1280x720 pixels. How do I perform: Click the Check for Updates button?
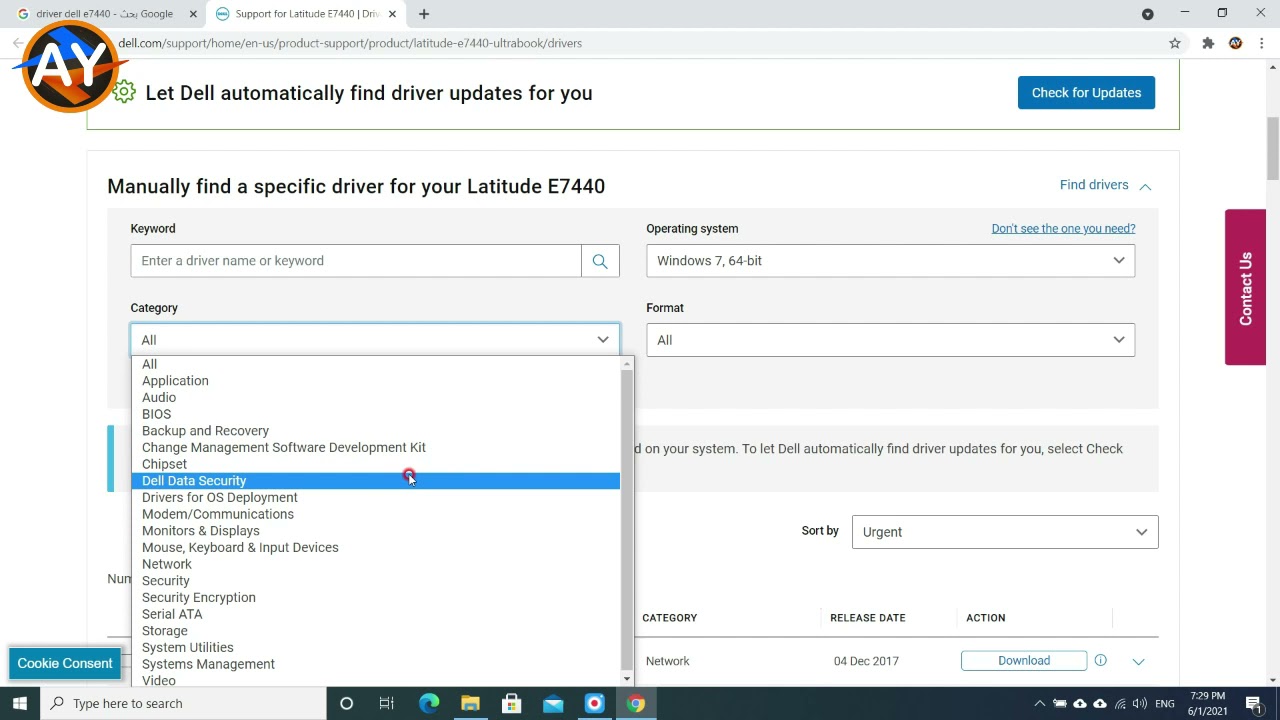click(x=1086, y=93)
